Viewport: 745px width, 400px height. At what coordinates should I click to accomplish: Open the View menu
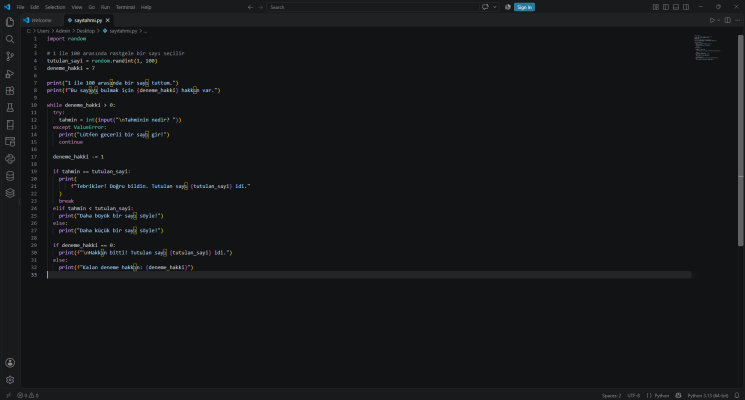(77, 7)
